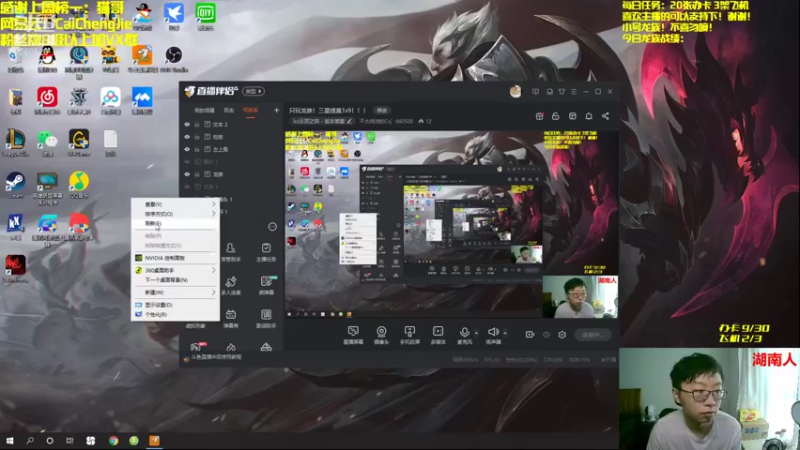Image resolution: width=800 pixels, height=450 pixels.
Task: Open the 房管助手 tool
Action: pyautogui.click(x=231, y=252)
